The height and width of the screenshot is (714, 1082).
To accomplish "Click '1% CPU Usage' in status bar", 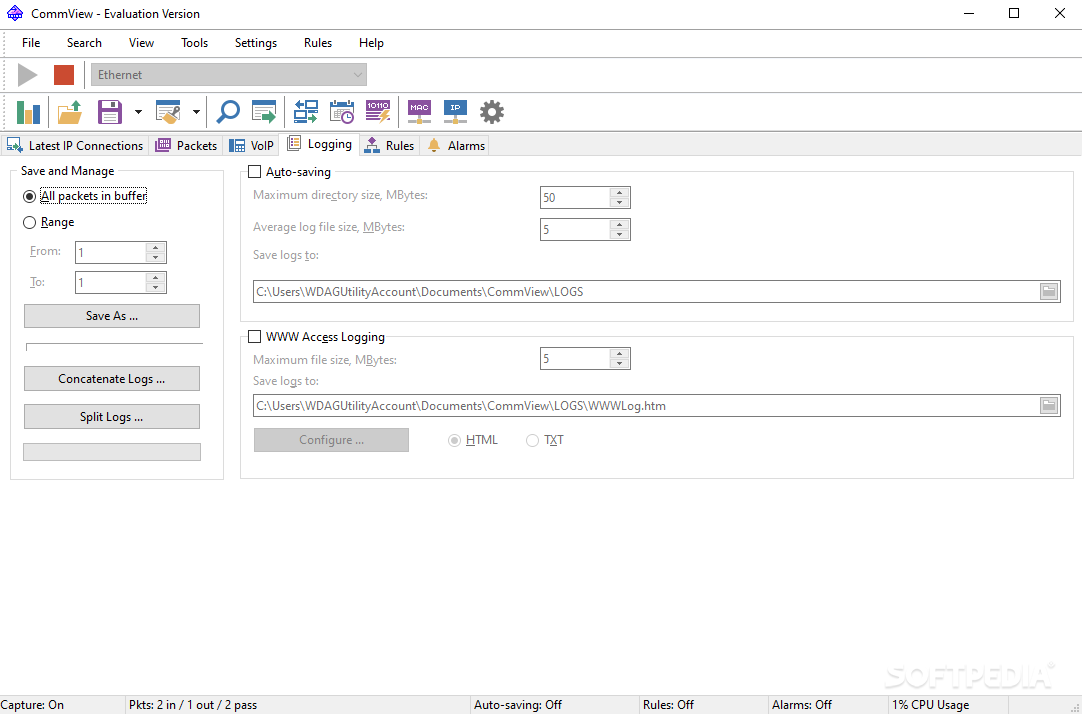I will 931,705.
